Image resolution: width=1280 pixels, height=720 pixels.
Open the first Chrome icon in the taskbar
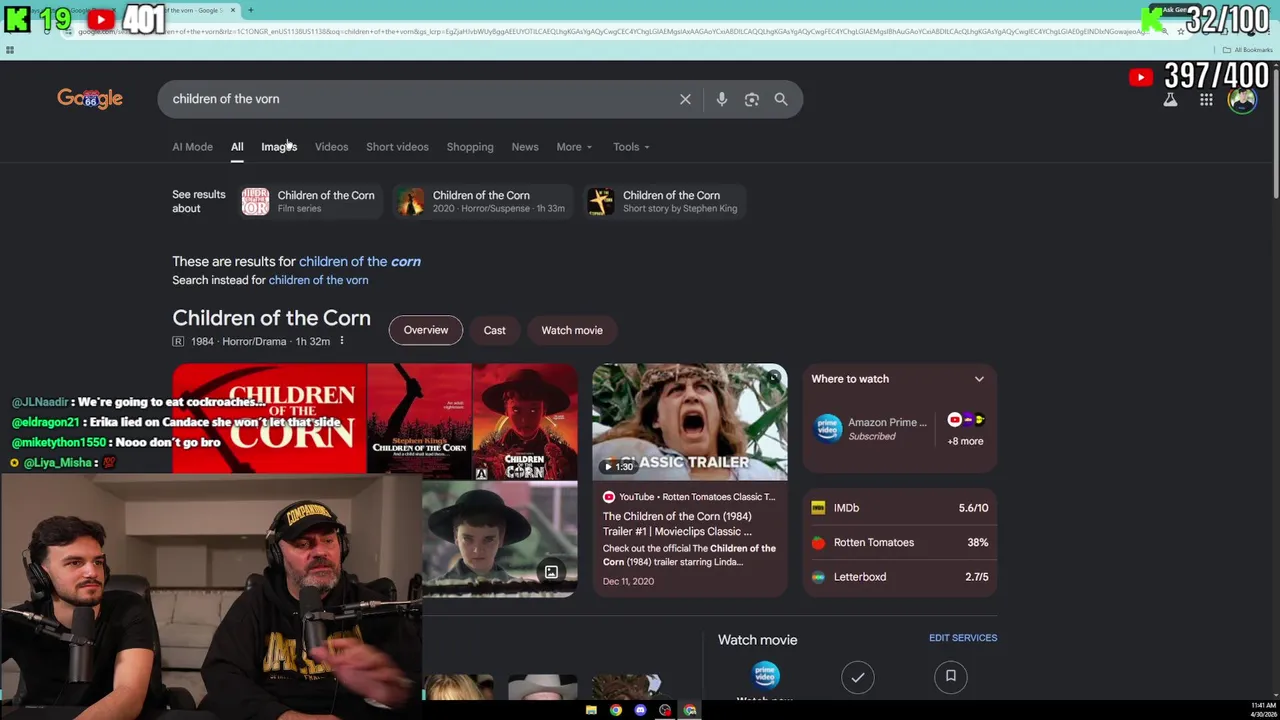pyautogui.click(x=616, y=710)
